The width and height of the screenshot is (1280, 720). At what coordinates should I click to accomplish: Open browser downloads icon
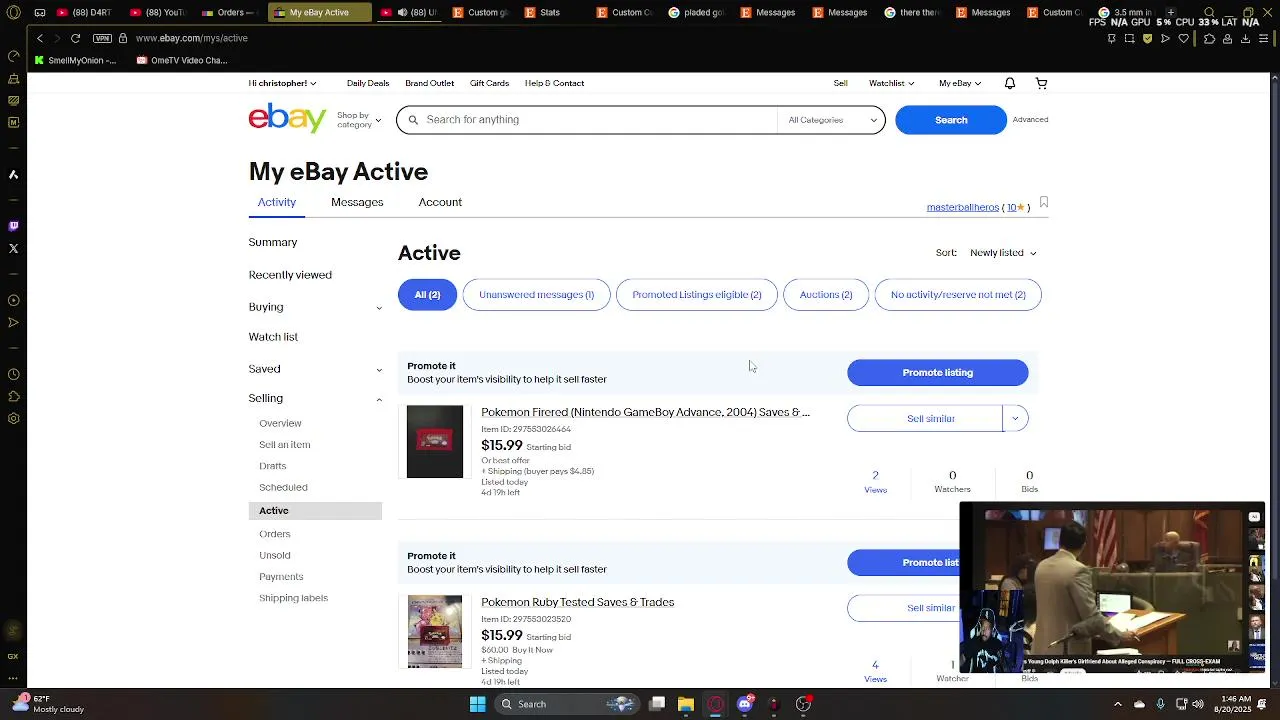(1245, 39)
